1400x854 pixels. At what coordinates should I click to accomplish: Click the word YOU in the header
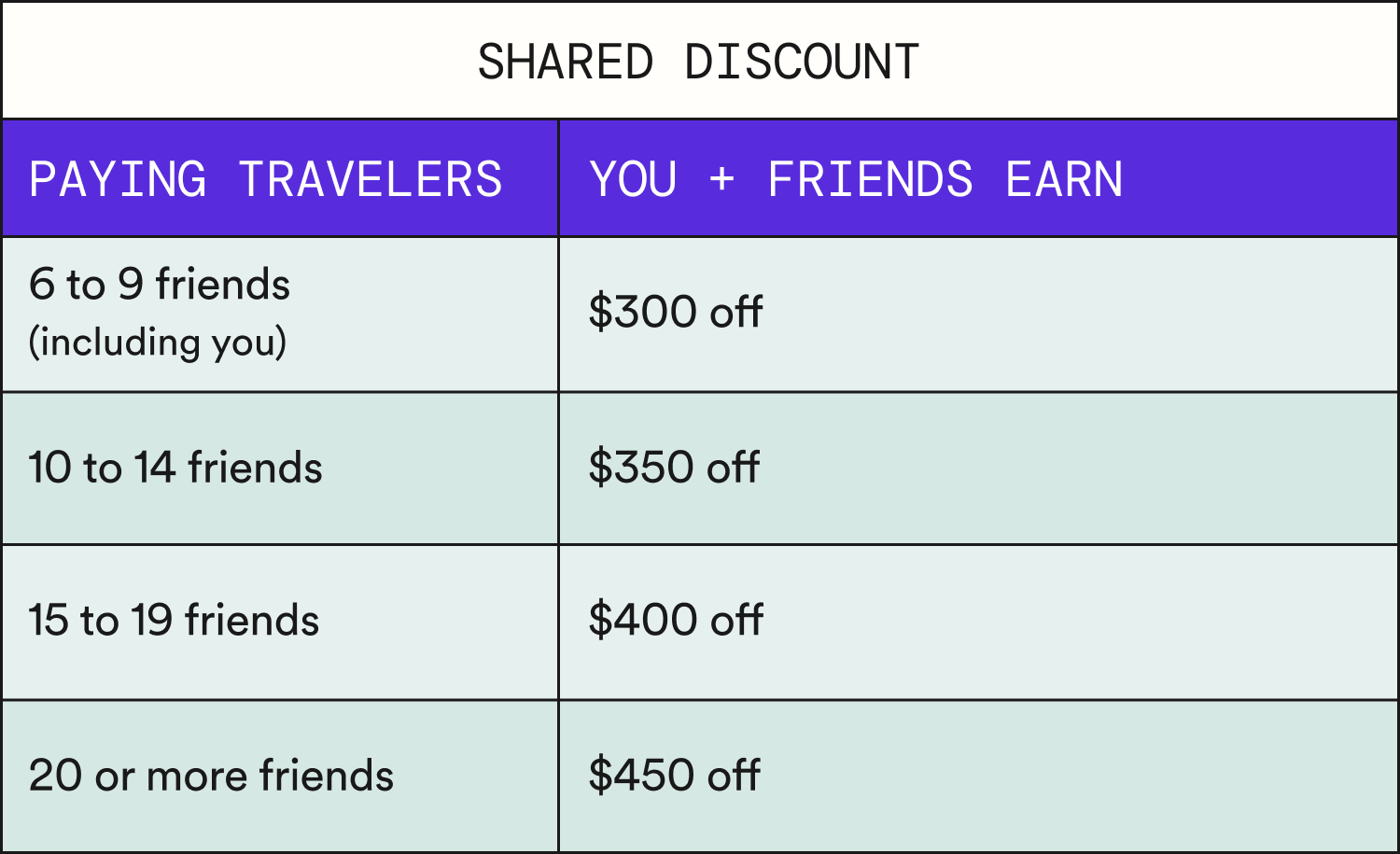[x=633, y=179]
